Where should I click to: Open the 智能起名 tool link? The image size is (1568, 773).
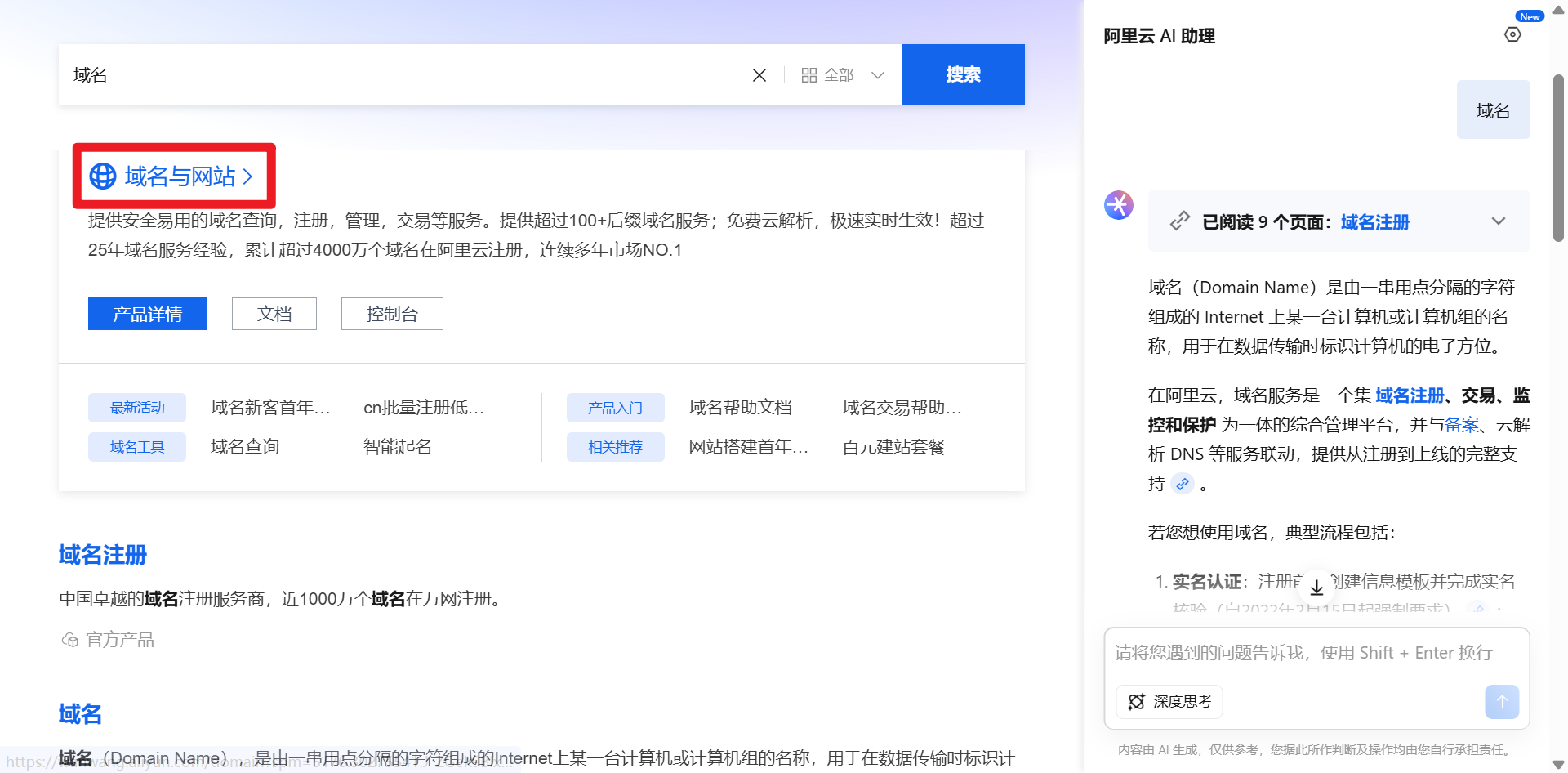pos(398,447)
